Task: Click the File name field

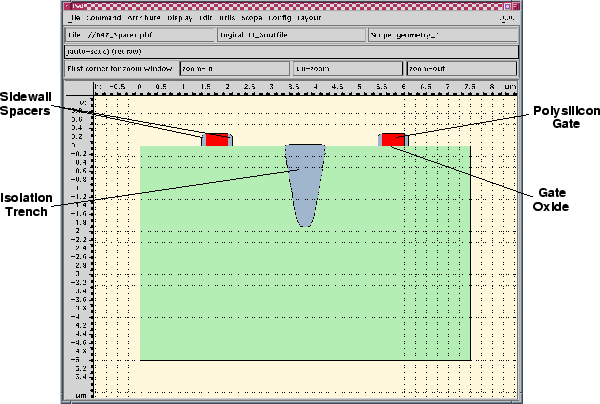Action: (139, 34)
